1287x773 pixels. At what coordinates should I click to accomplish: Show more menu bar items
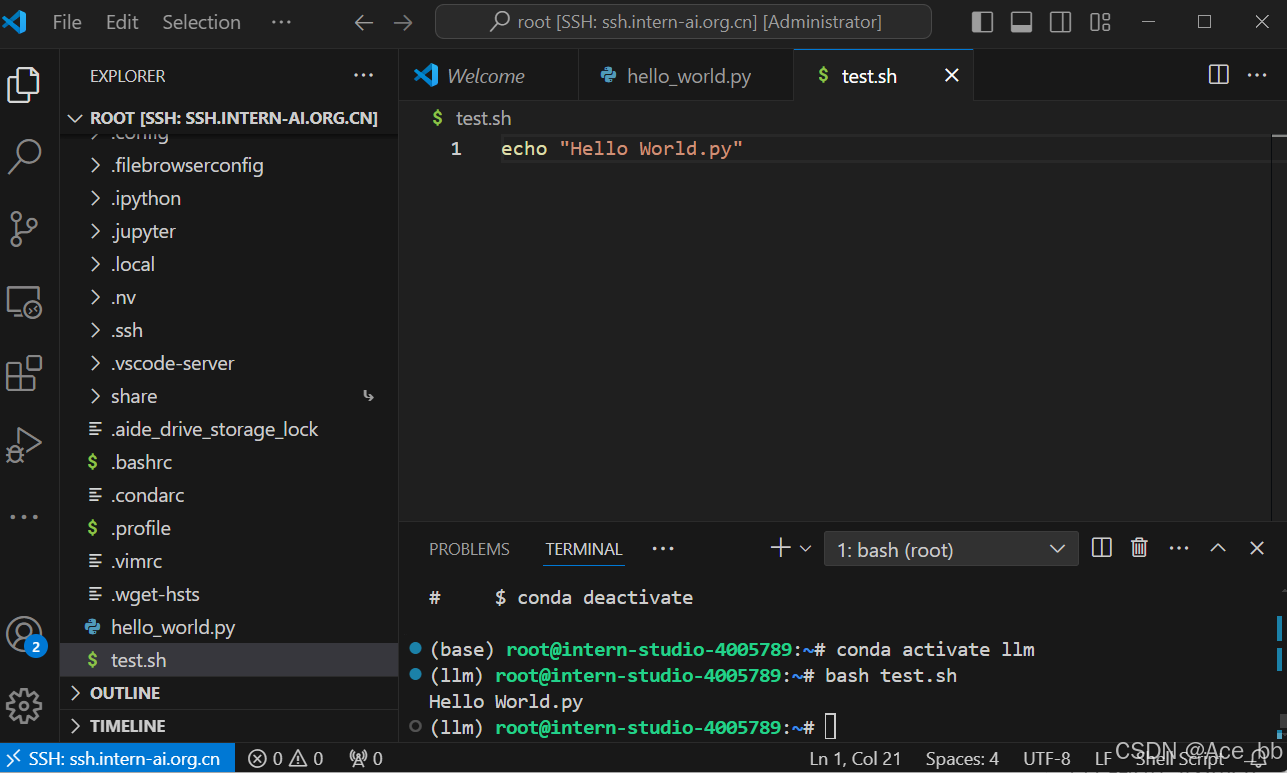coord(281,22)
